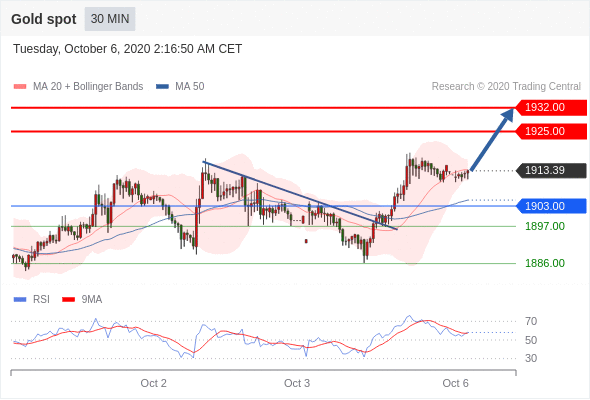Click the Research © 2020 Trading Central credit
Viewport: 590px width, 400px height.
[506, 87]
